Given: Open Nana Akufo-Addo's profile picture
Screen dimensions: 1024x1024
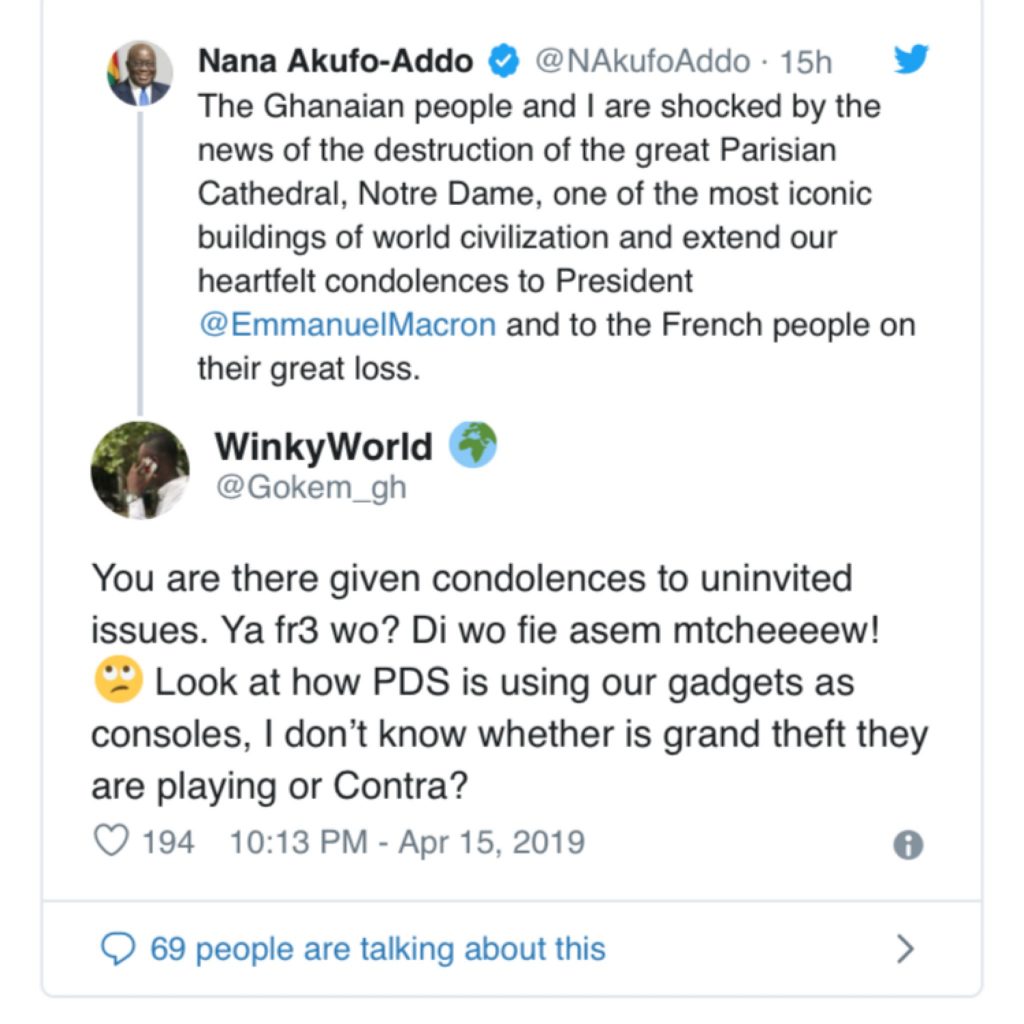Looking at the screenshot, I should pyautogui.click(x=140, y=73).
